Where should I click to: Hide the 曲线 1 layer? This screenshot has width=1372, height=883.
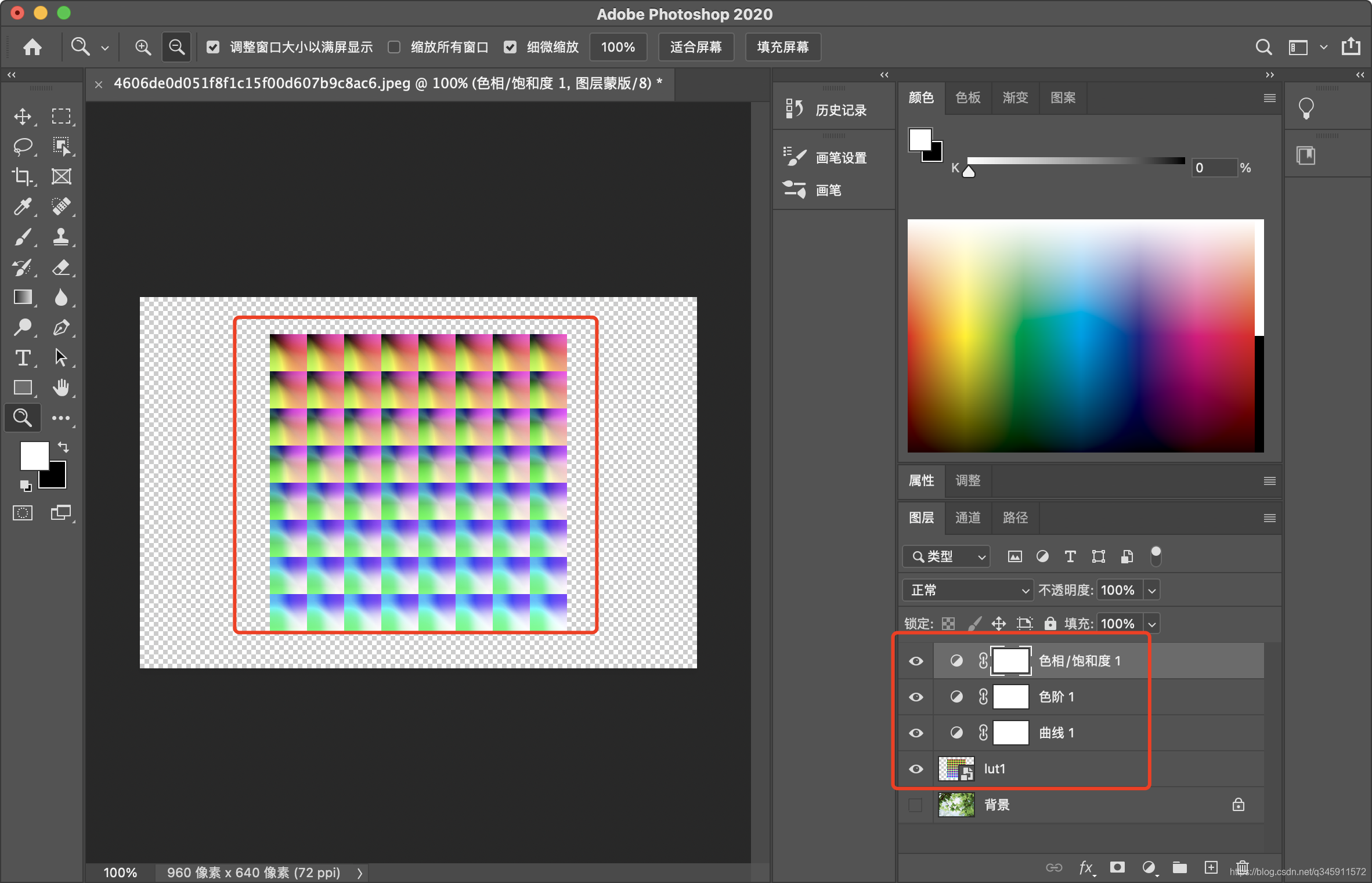pyautogui.click(x=916, y=733)
